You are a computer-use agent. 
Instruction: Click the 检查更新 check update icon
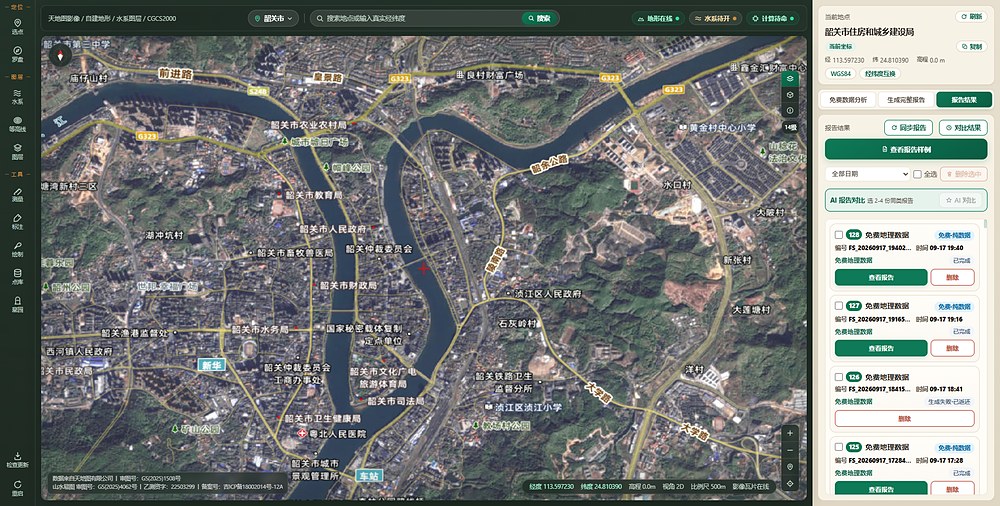pyautogui.click(x=17, y=459)
